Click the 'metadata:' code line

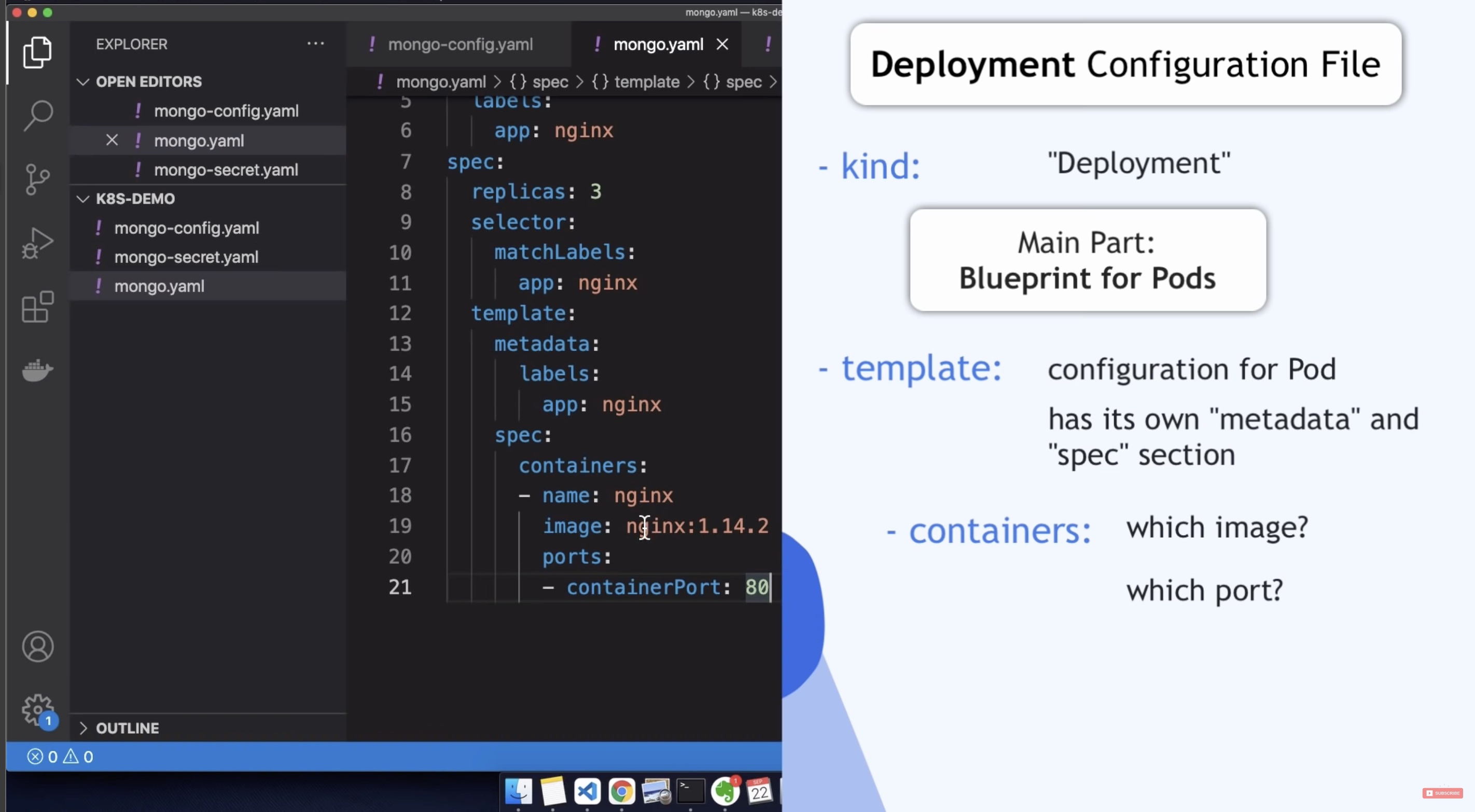click(547, 344)
